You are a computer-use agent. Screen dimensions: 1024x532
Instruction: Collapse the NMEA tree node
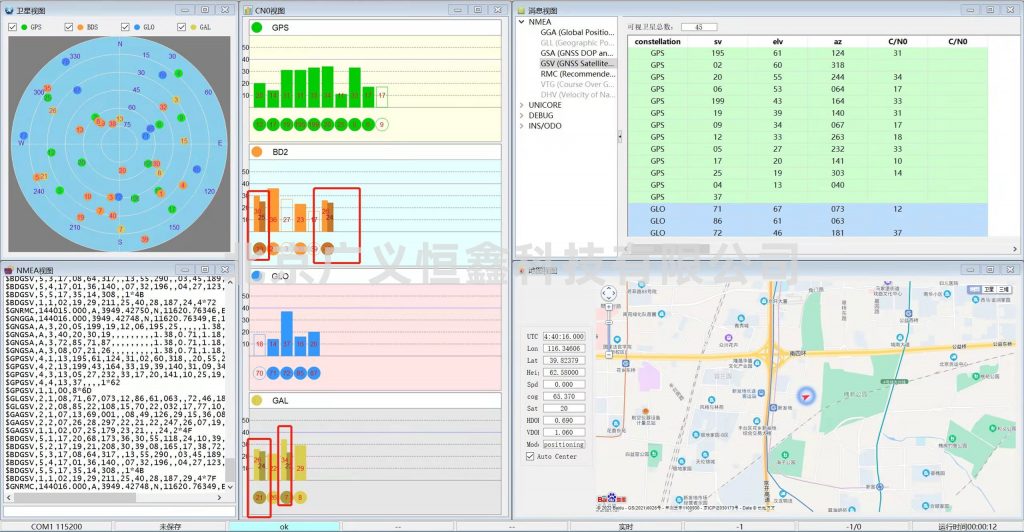(522, 22)
